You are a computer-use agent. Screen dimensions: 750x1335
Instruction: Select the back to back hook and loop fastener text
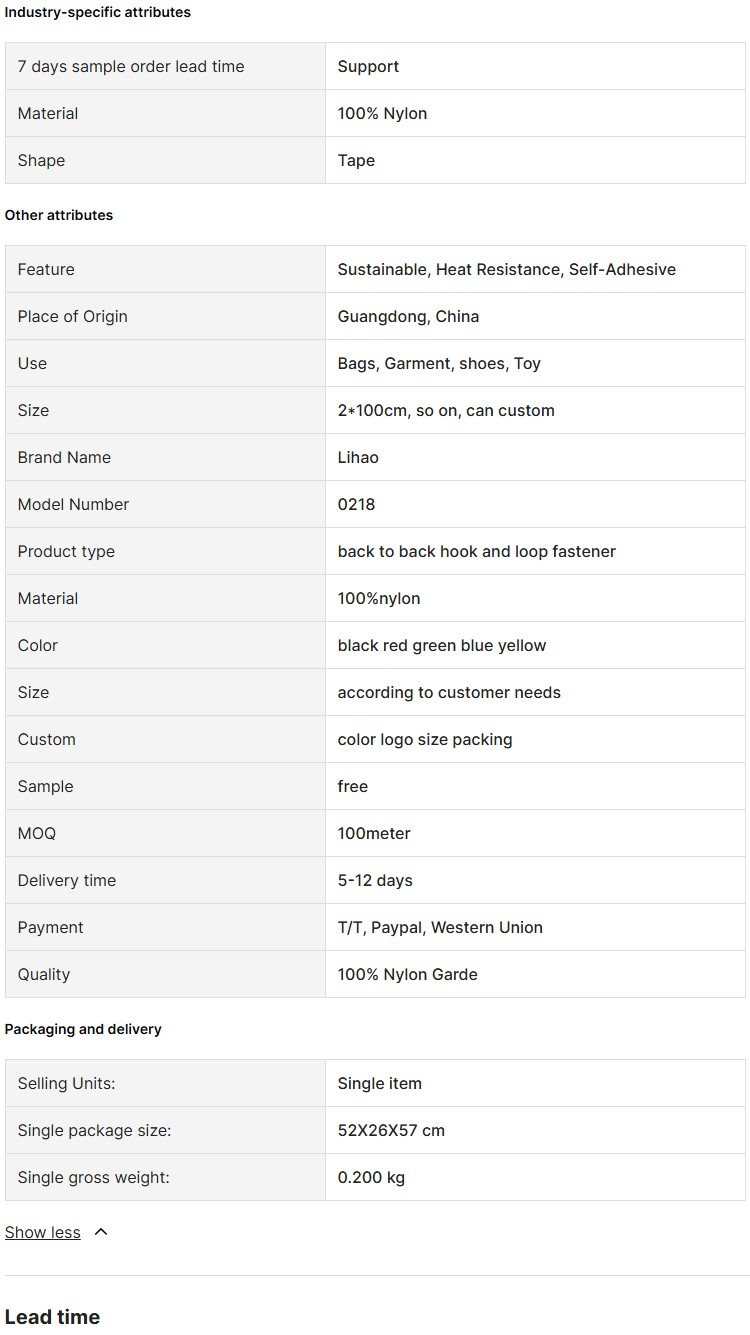[477, 551]
